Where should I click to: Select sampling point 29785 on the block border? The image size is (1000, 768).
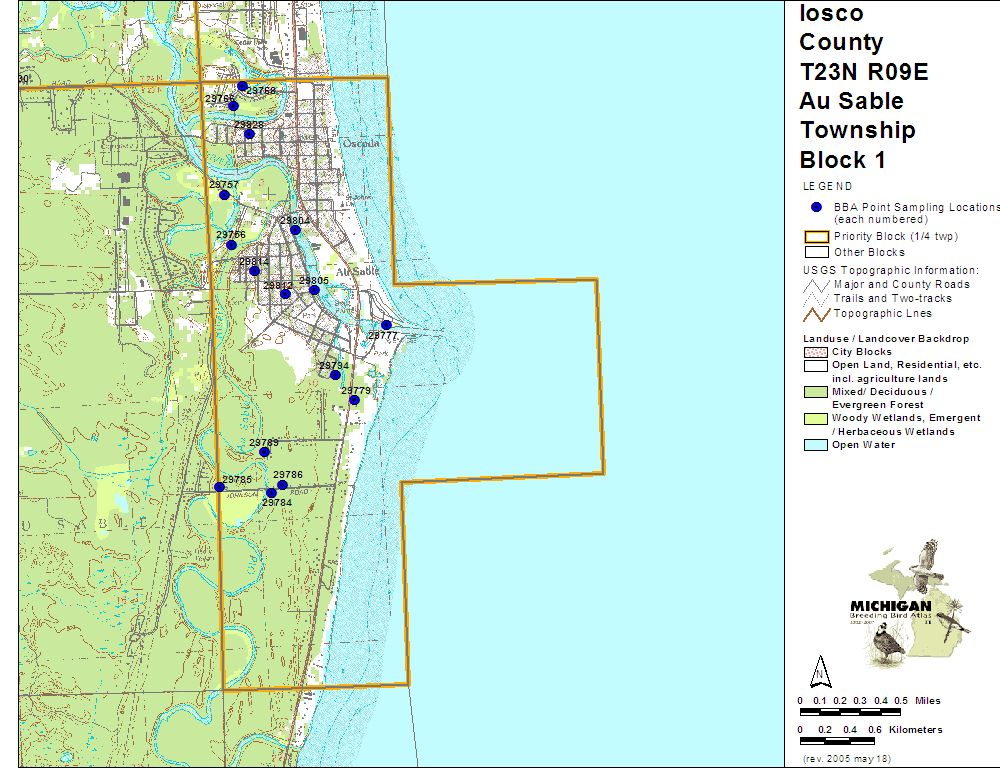coord(219,487)
